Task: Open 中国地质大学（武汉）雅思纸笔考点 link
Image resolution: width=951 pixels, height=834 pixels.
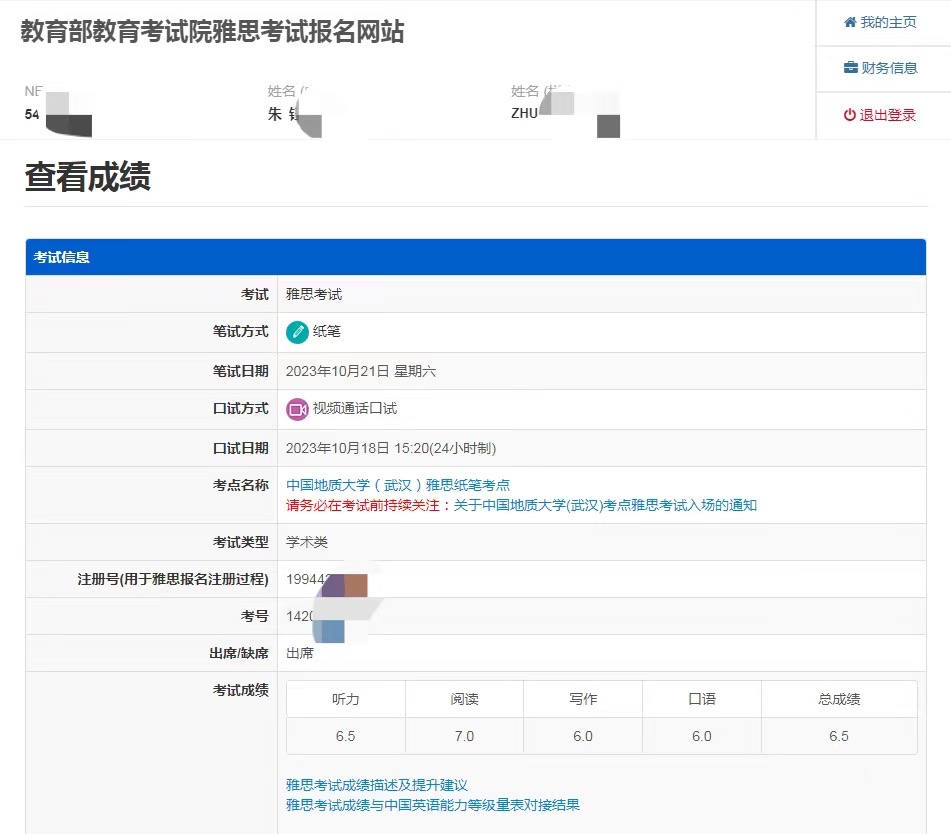Action: tap(398, 485)
